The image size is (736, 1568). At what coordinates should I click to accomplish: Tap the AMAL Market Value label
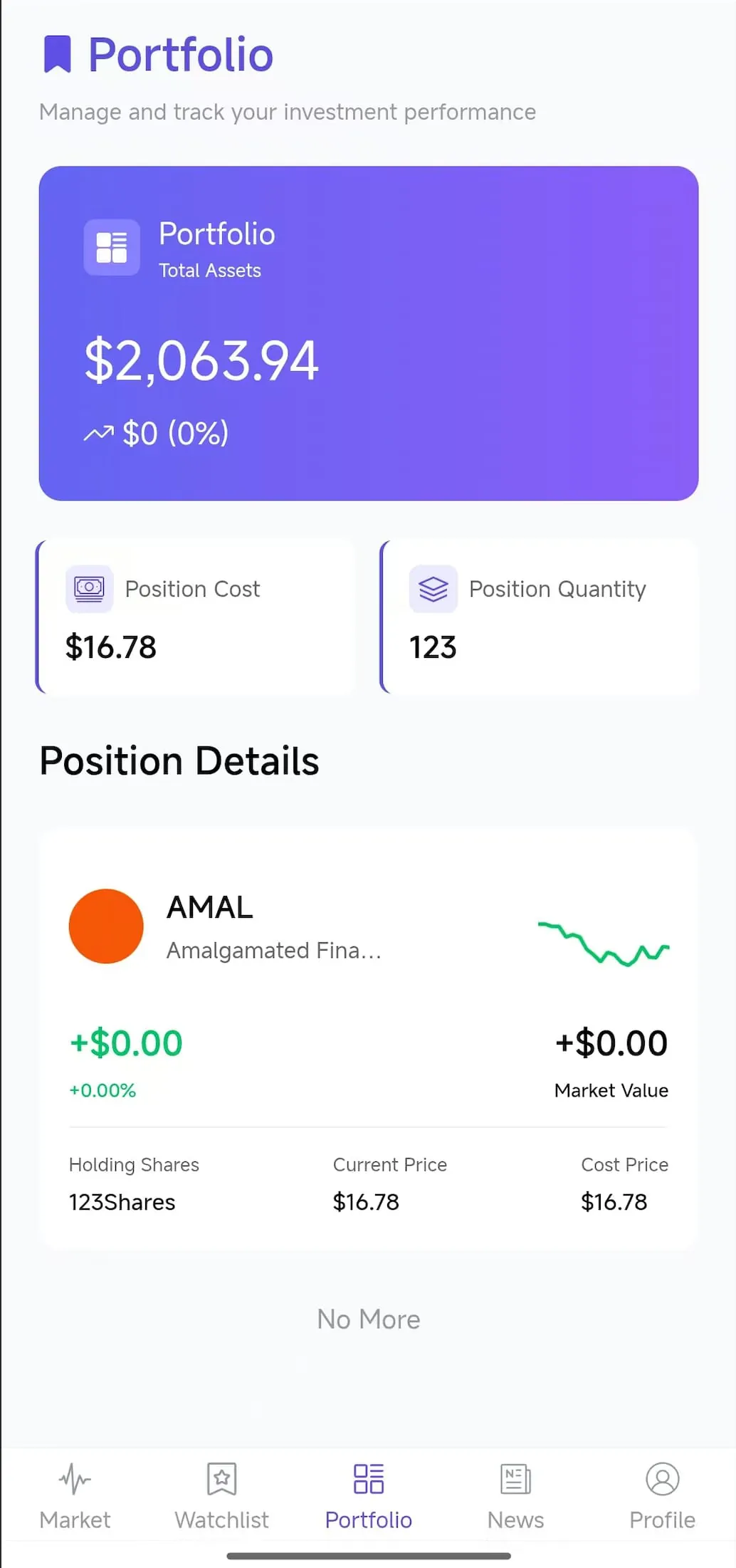tap(611, 1090)
